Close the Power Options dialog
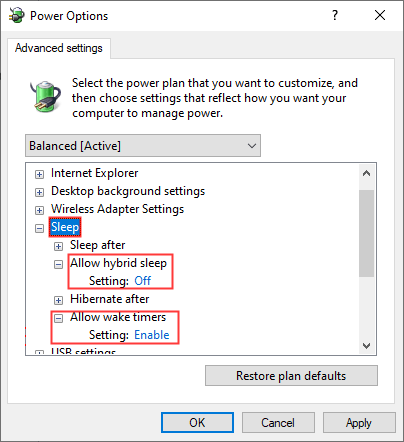 380,15
